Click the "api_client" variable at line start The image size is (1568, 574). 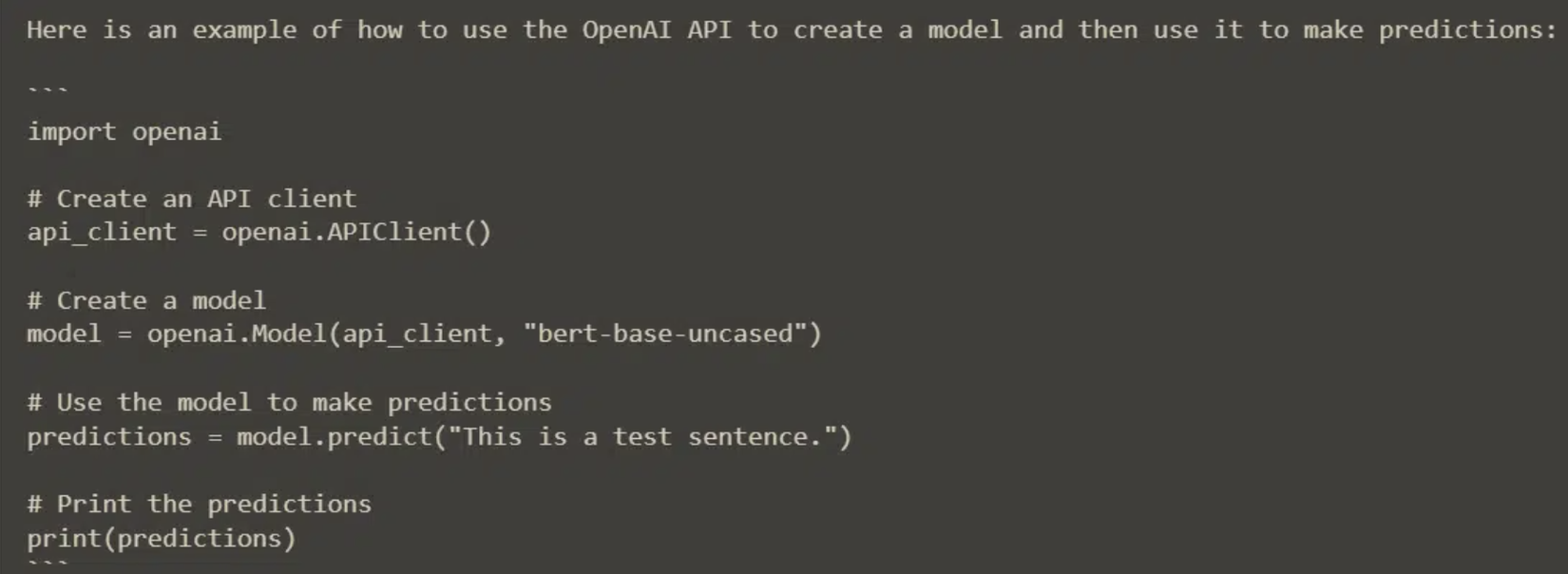tap(102, 232)
